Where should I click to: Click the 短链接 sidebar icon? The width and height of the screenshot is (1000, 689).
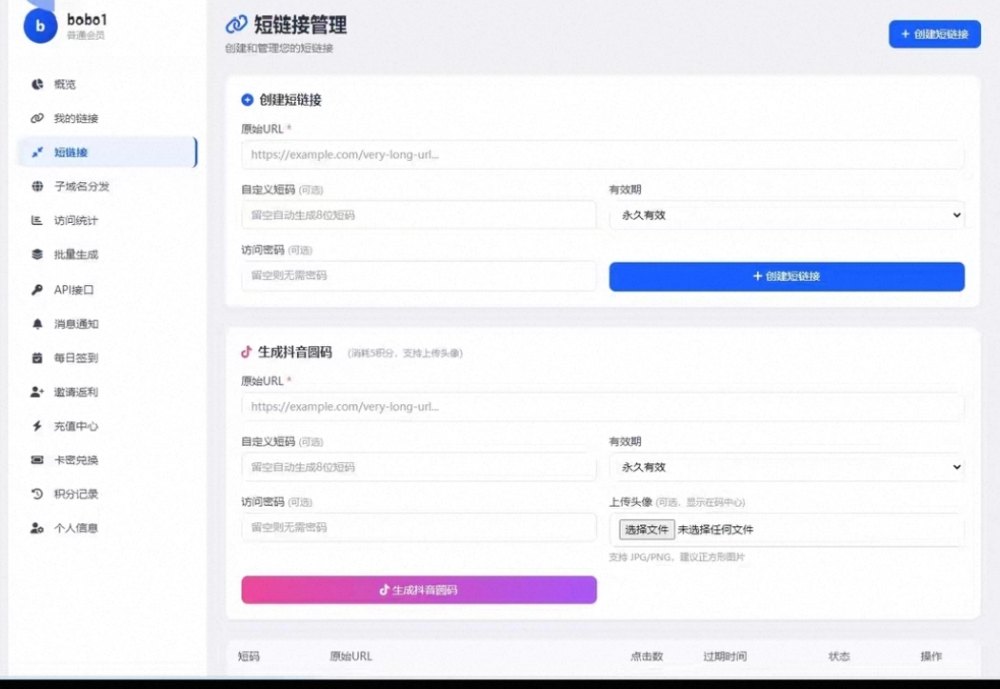[38, 152]
